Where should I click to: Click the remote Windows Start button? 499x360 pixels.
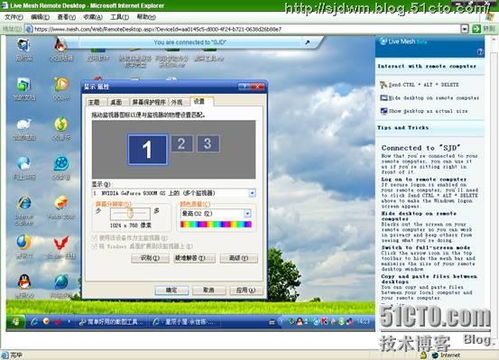[x=16, y=322]
